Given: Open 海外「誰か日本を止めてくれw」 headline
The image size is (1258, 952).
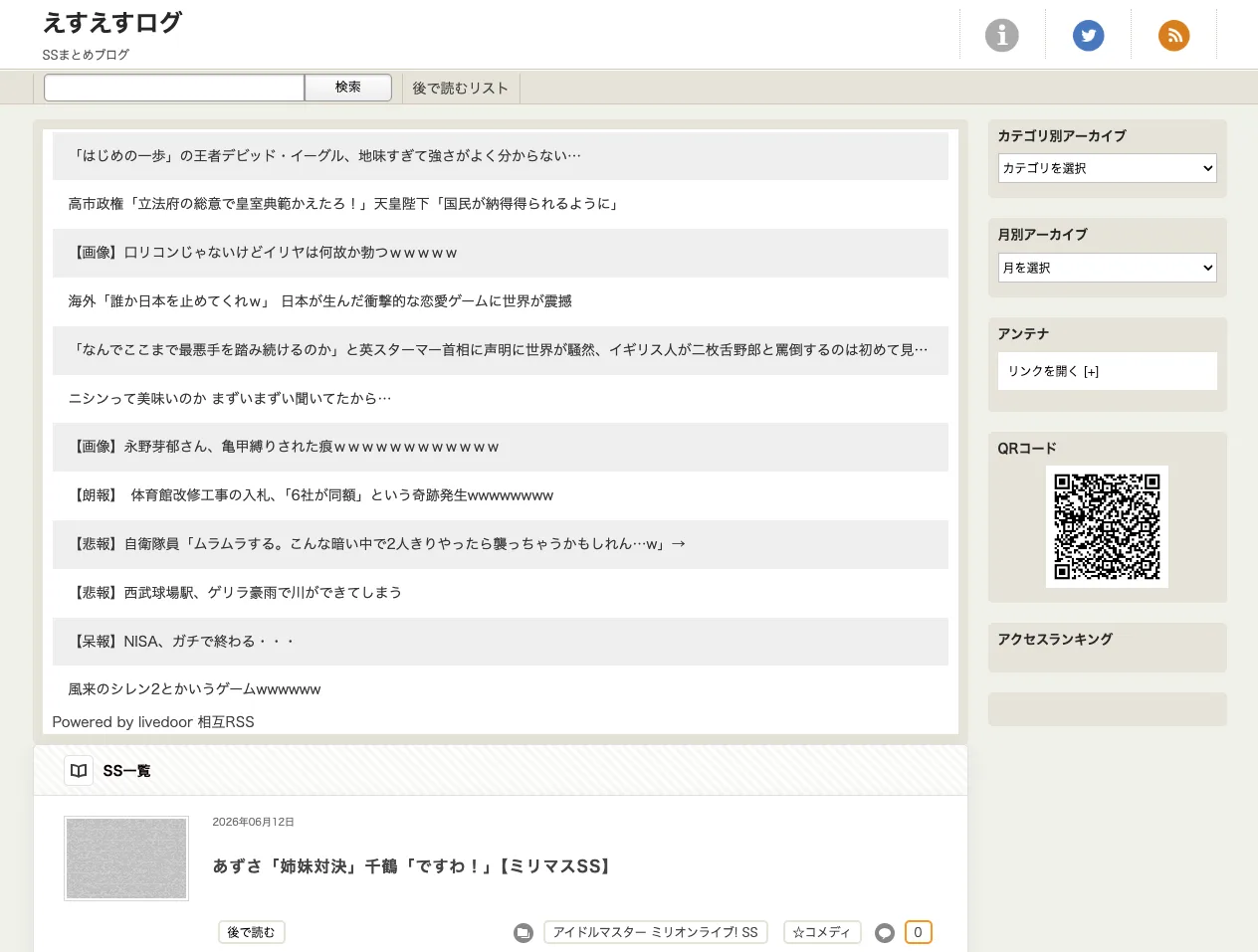Looking at the screenshot, I should click(x=319, y=301).
